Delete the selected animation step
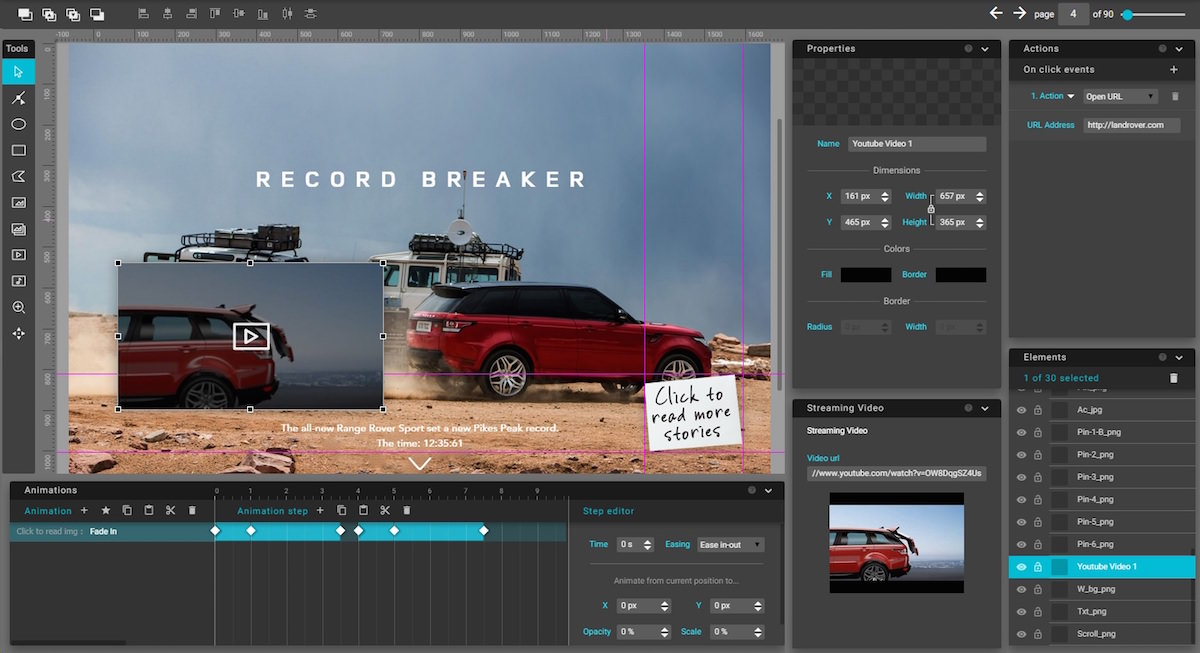The height and width of the screenshot is (653, 1200). click(x=407, y=510)
